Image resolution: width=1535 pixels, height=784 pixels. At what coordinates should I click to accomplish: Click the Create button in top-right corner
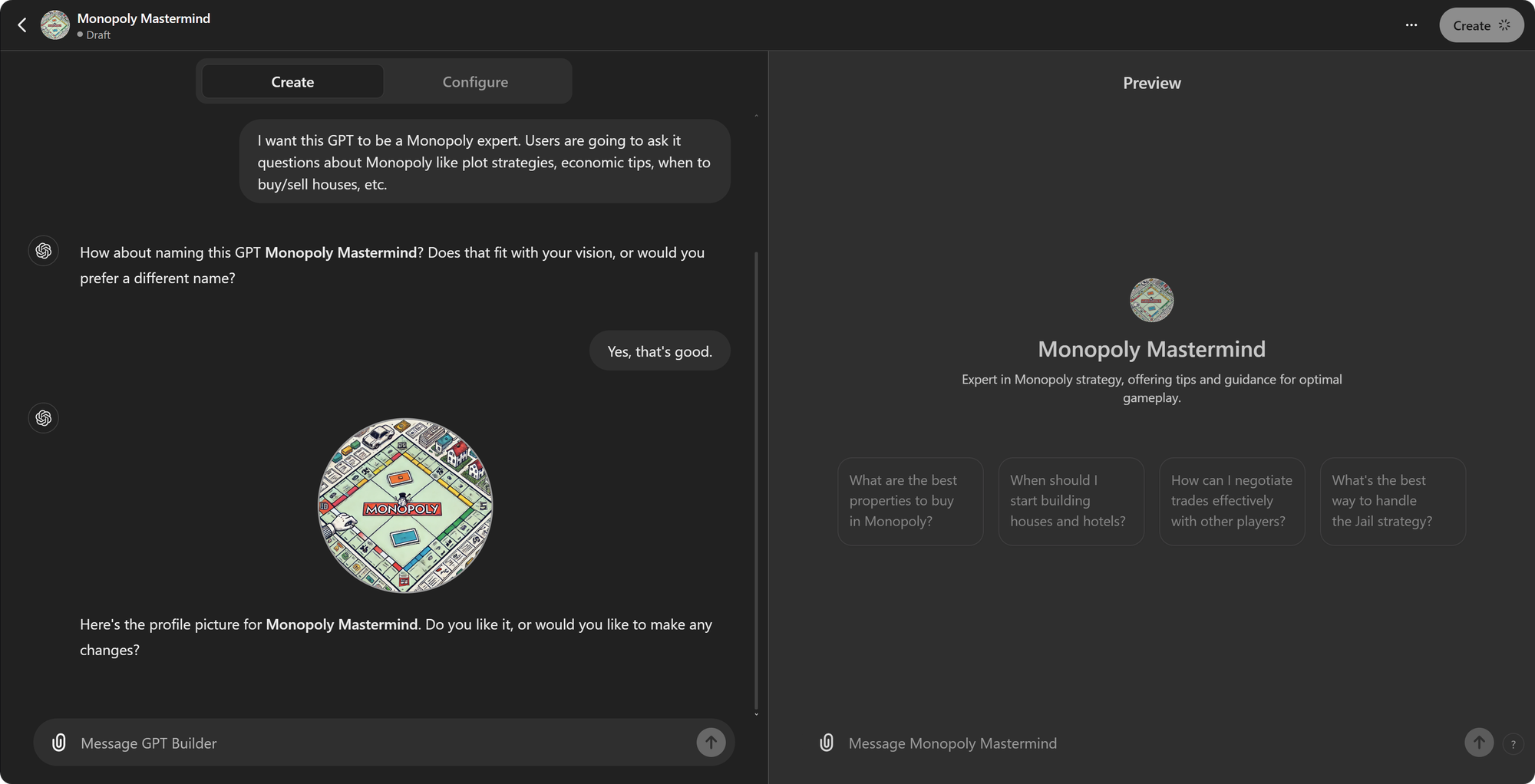tap(1481, 25)
